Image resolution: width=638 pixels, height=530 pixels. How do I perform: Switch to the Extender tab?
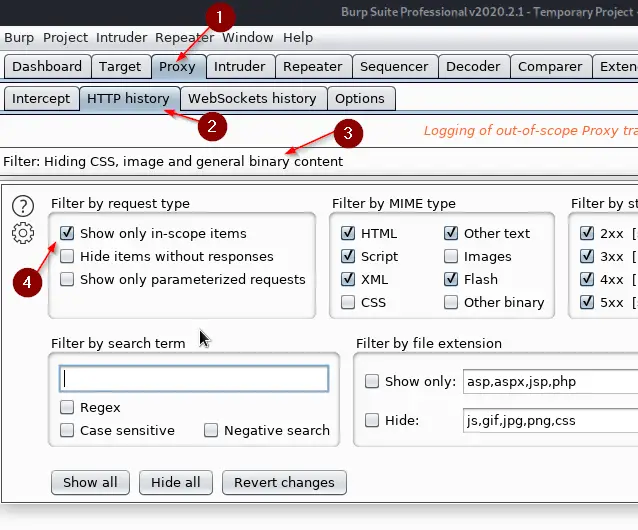pos(616,66)
